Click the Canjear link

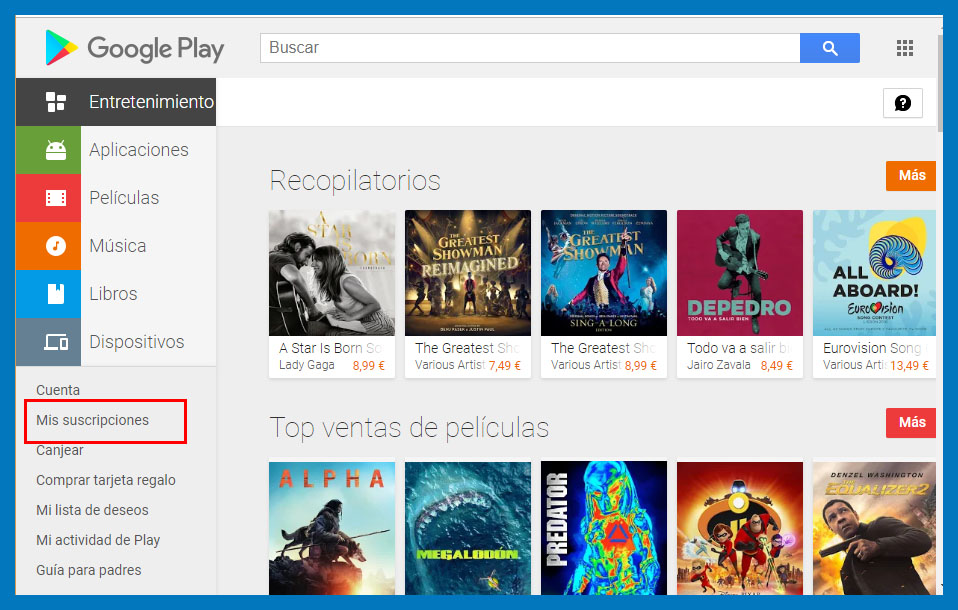[59, 450]
